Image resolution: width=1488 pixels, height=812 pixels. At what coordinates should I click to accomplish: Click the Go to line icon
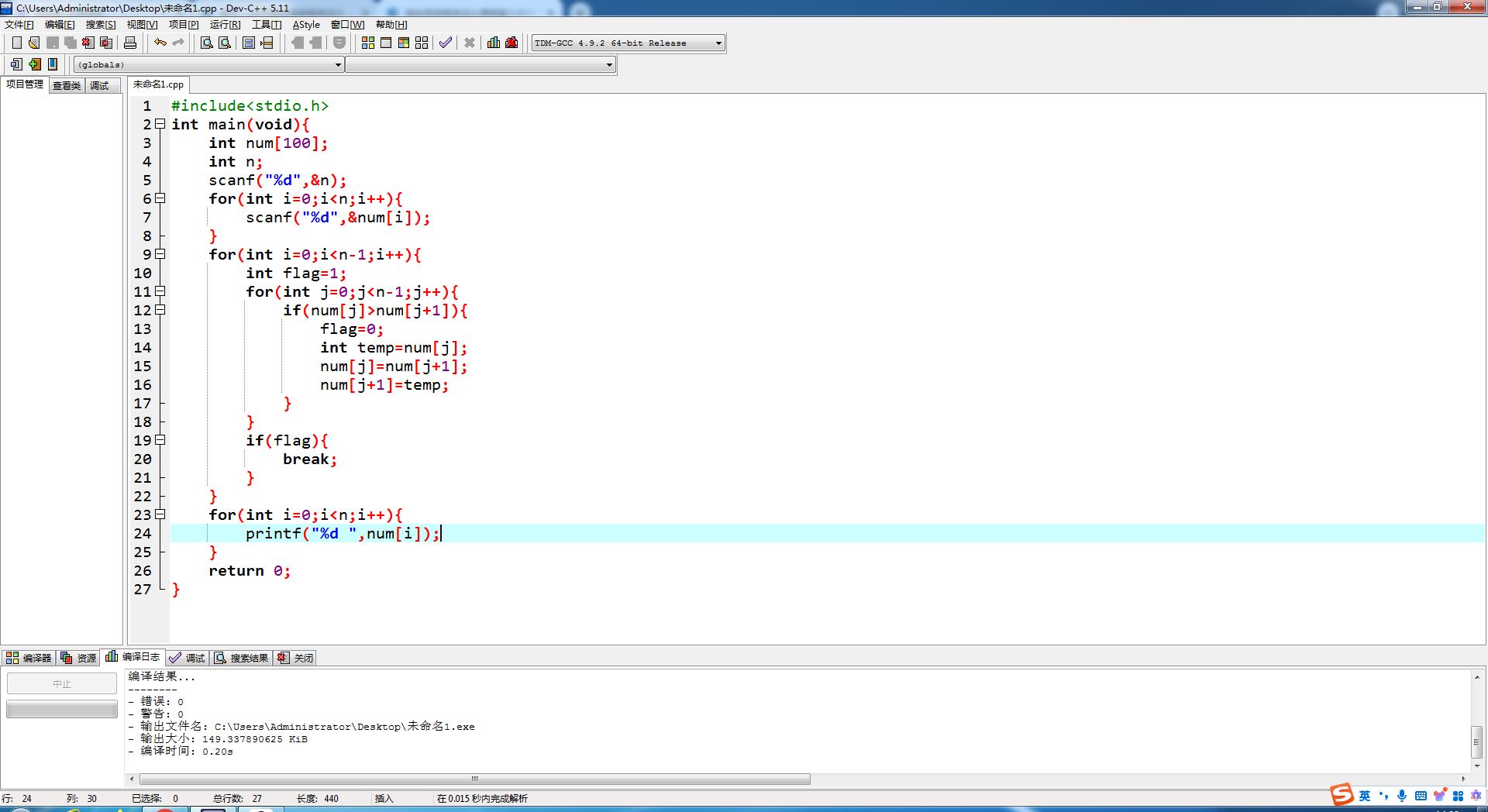(x=267, y=43)
